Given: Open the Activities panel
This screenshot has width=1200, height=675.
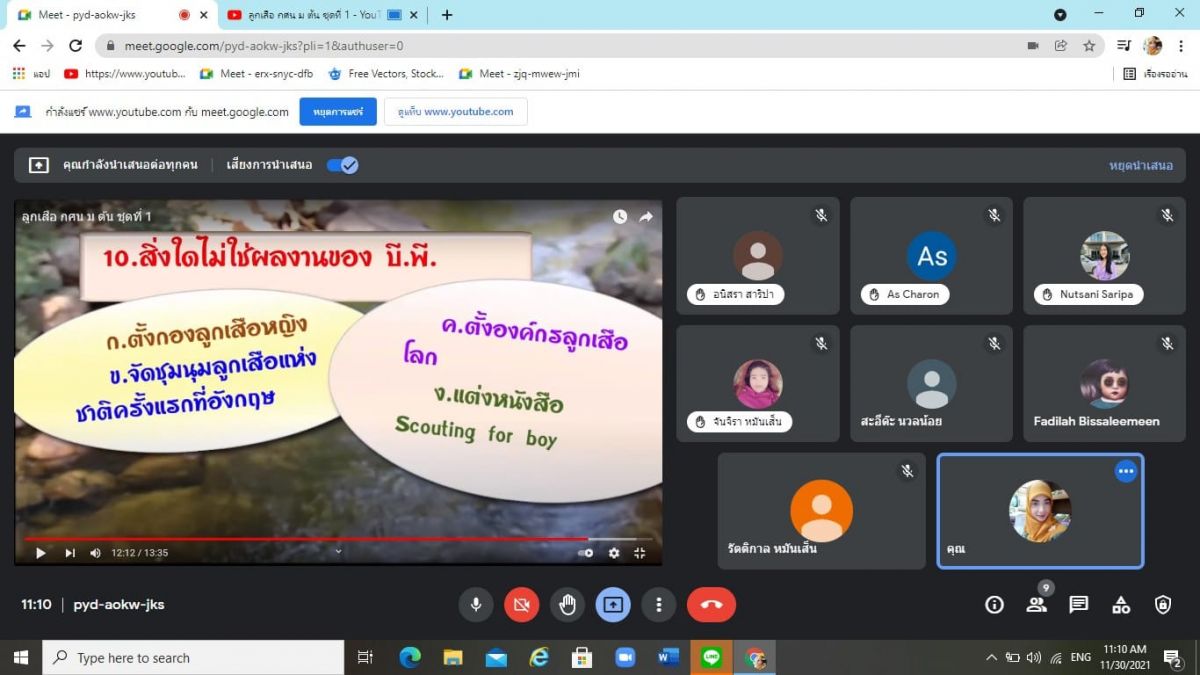Looking at the screenshot, I should coord(1121,605).
